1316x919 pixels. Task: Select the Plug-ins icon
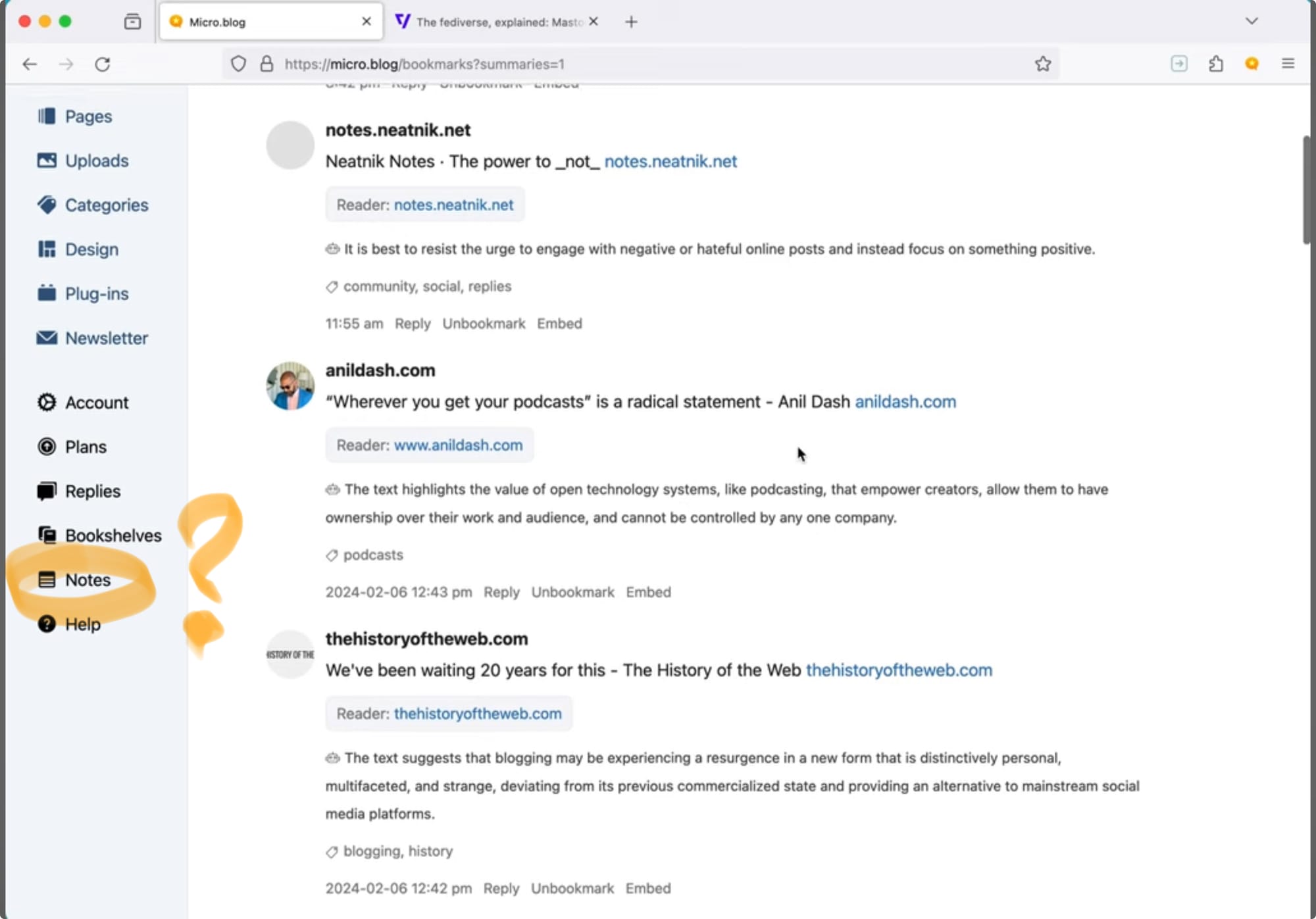click(47, 293)
